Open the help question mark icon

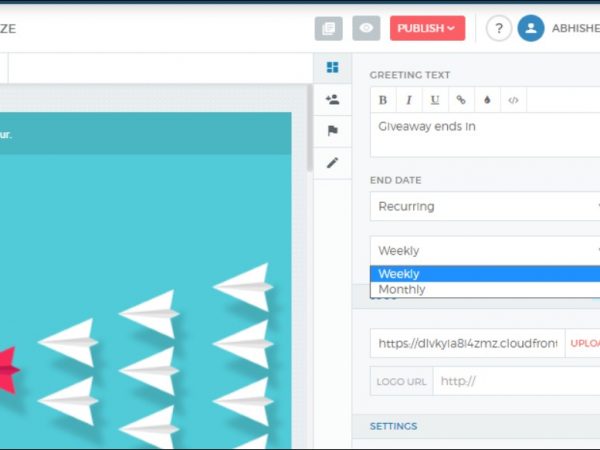click(x=499, y=28)
